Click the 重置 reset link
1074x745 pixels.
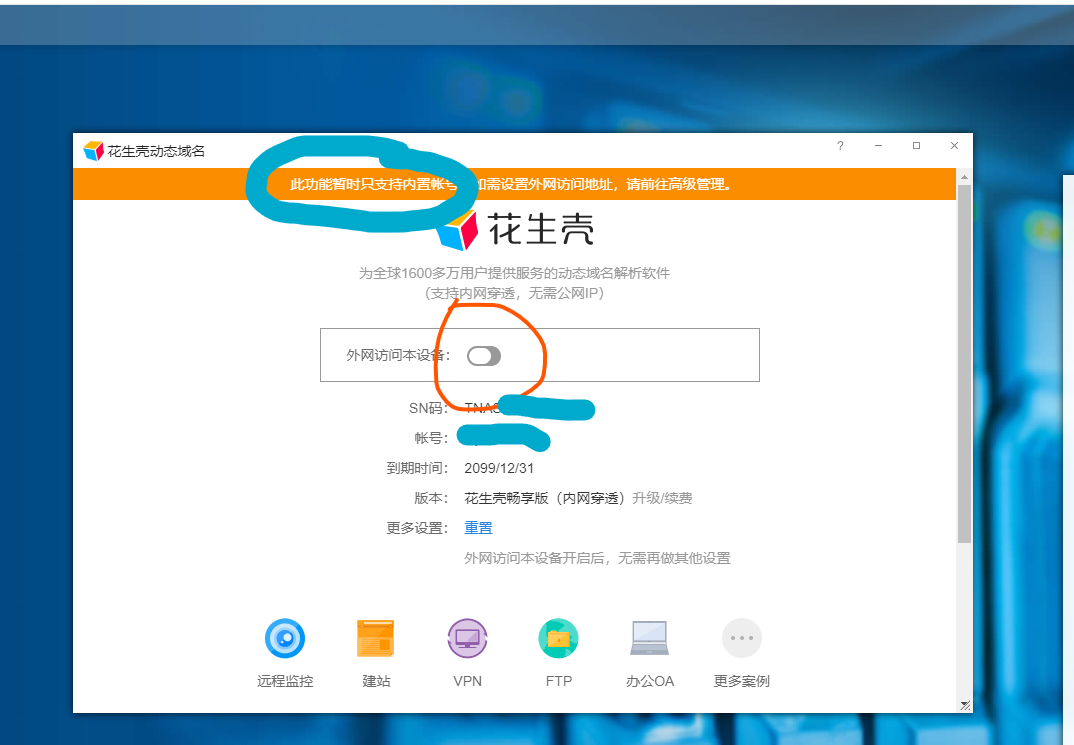pyautogui.click(x=478, y=527)
